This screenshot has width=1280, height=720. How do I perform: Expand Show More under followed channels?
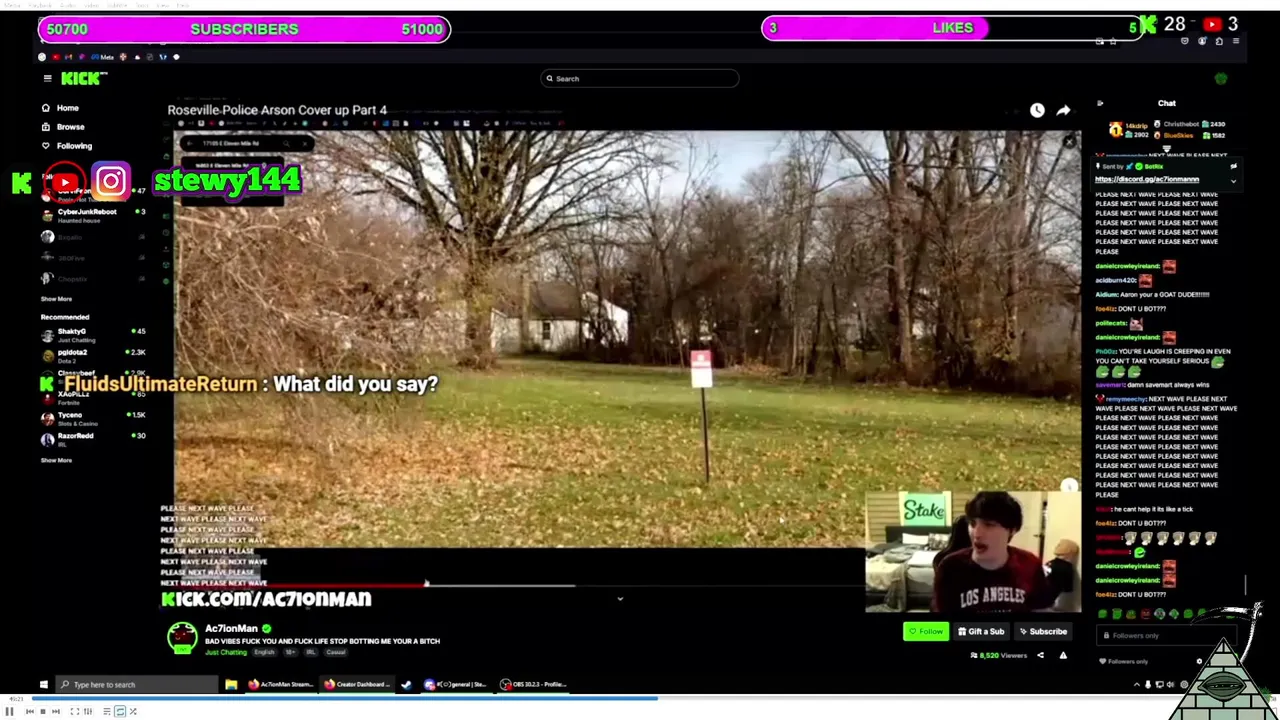pos(56,299)
